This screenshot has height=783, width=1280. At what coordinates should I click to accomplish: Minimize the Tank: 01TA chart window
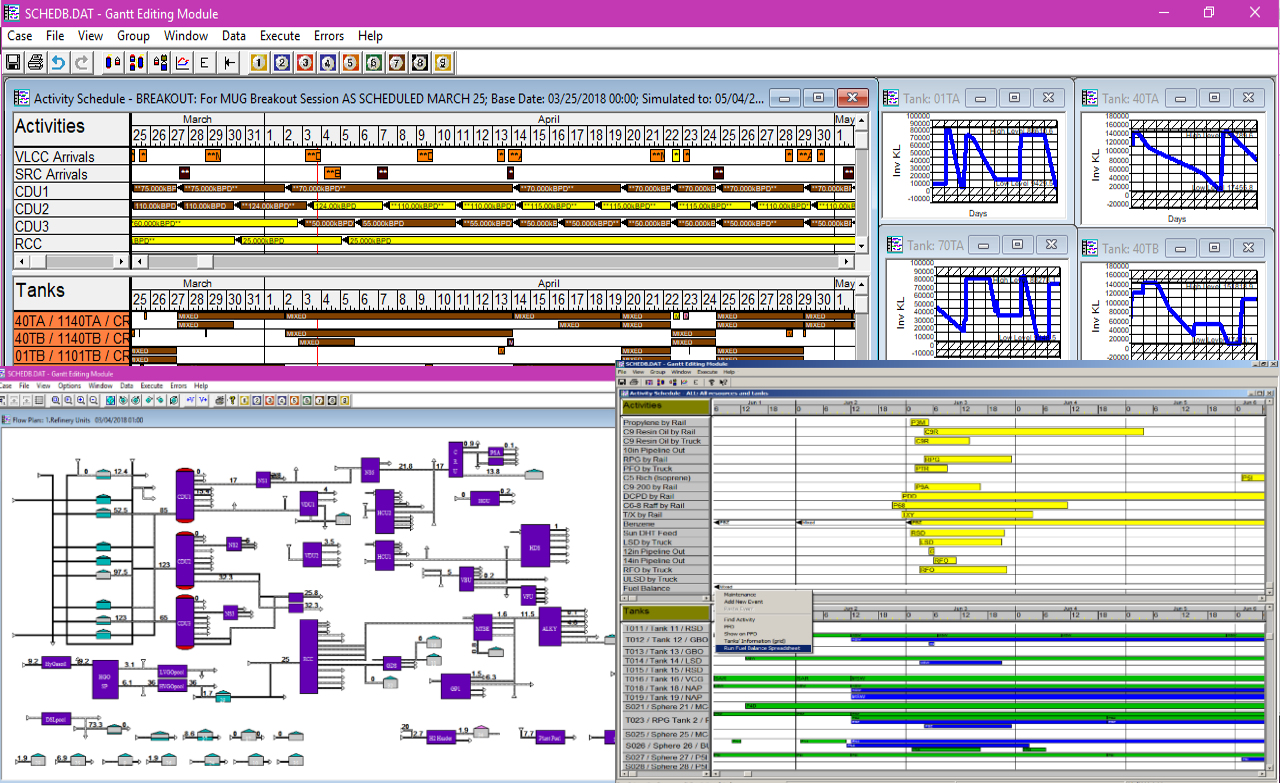tap(981, 97)
